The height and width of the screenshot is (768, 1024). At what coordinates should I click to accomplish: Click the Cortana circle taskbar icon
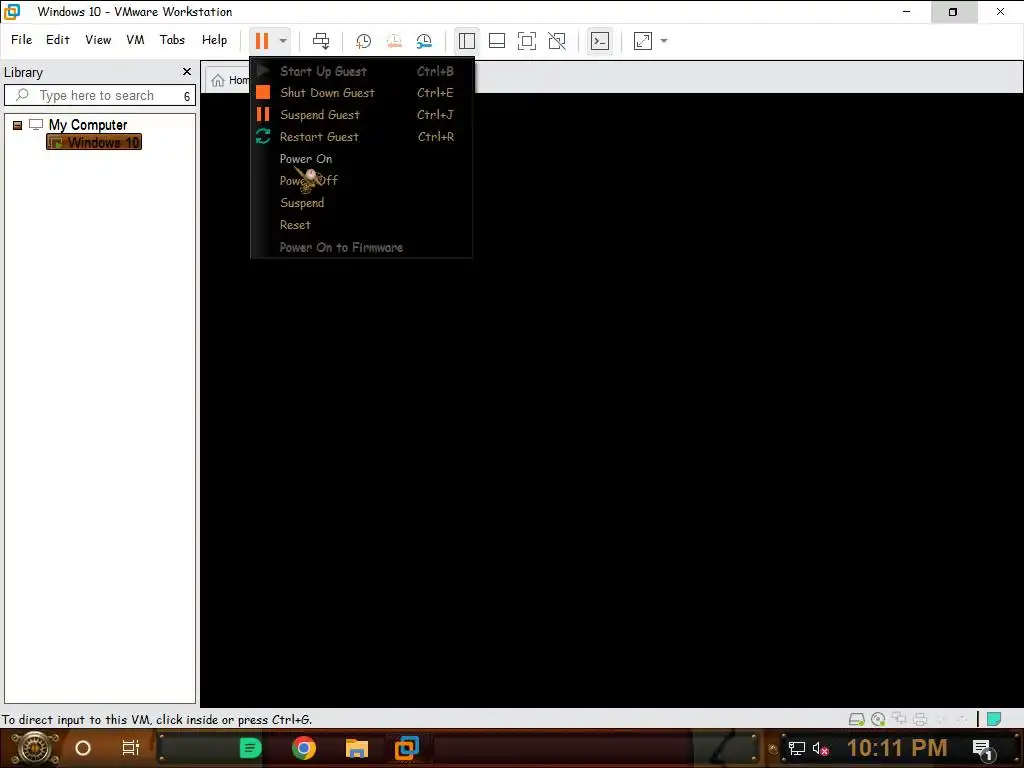[83, 748]
